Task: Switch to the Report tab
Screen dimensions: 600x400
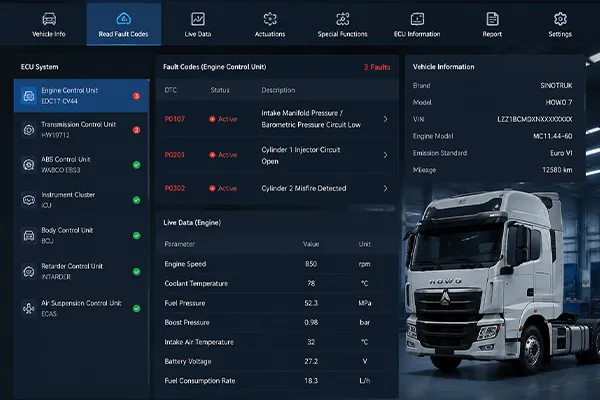Action: coord(492,25)
